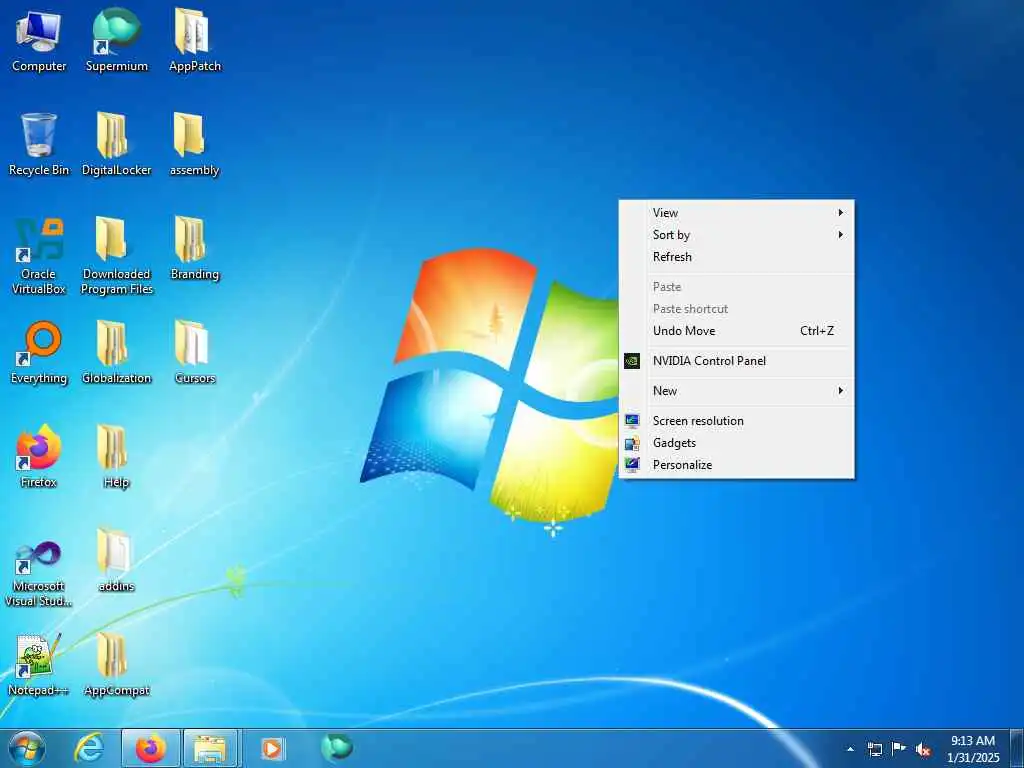Select the Help folder icon
Image resolution: width=1024 pixels, height=768 pixels.
click(x=116, y=457)
